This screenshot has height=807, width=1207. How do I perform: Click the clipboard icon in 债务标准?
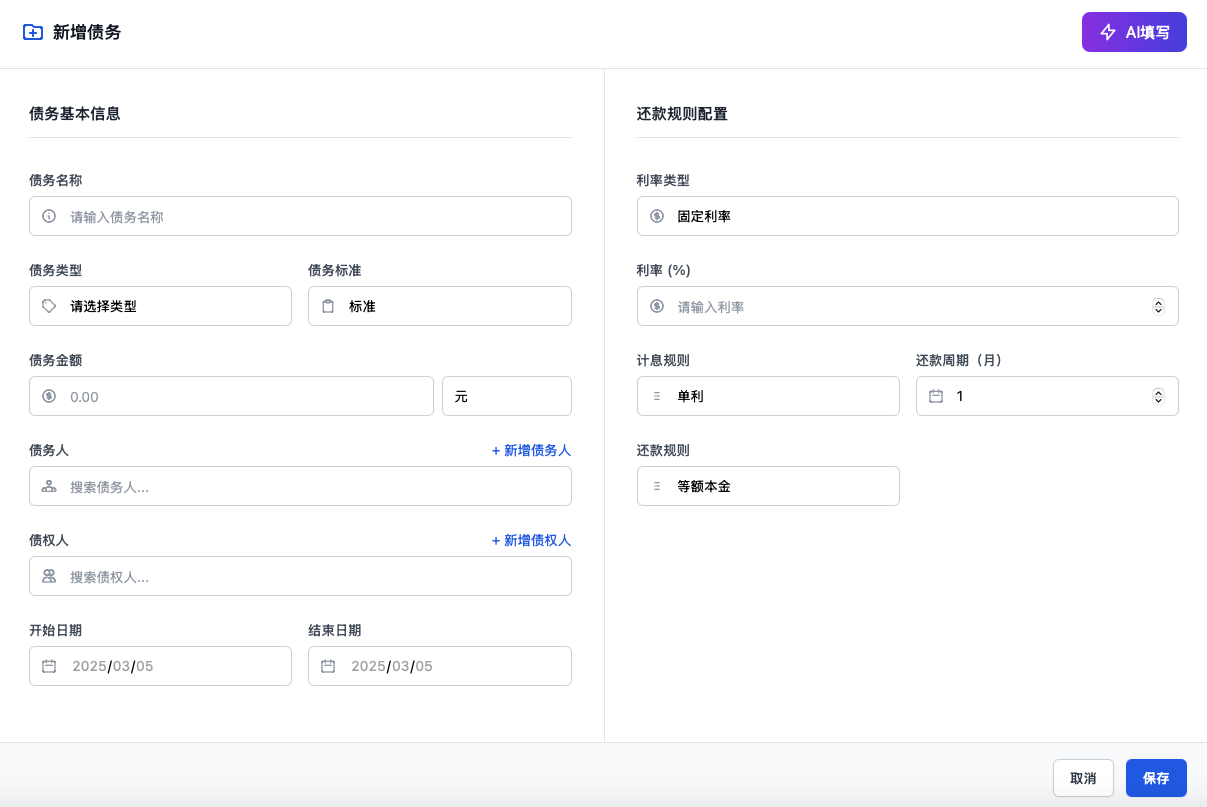click(x=328, y=306)
